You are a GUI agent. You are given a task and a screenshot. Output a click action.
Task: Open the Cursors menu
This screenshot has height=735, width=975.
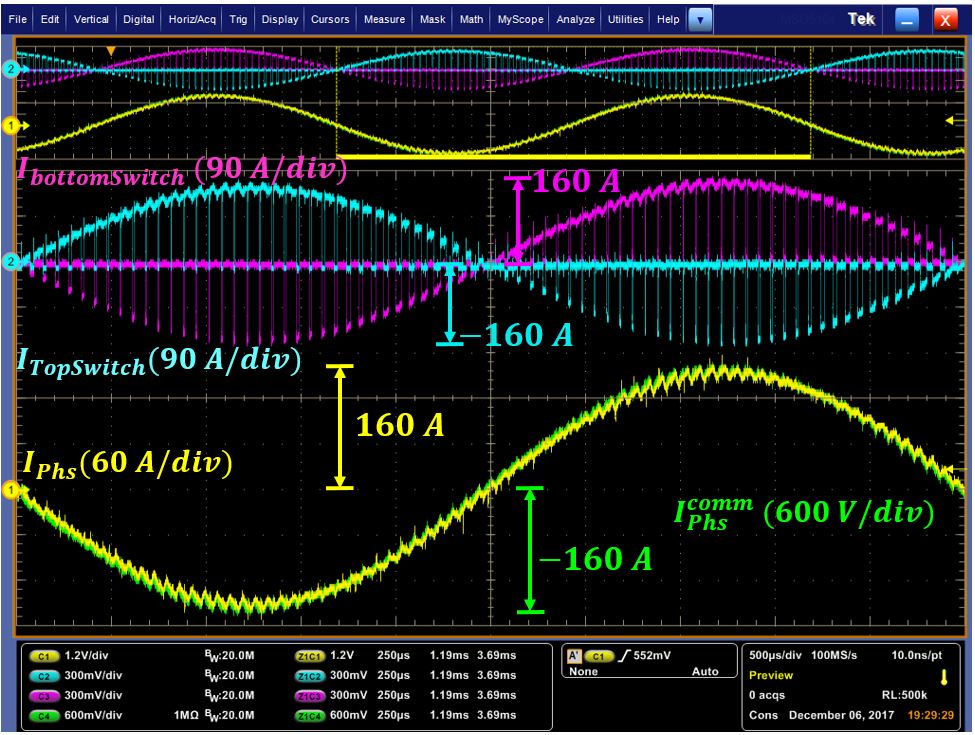[330, 19]
